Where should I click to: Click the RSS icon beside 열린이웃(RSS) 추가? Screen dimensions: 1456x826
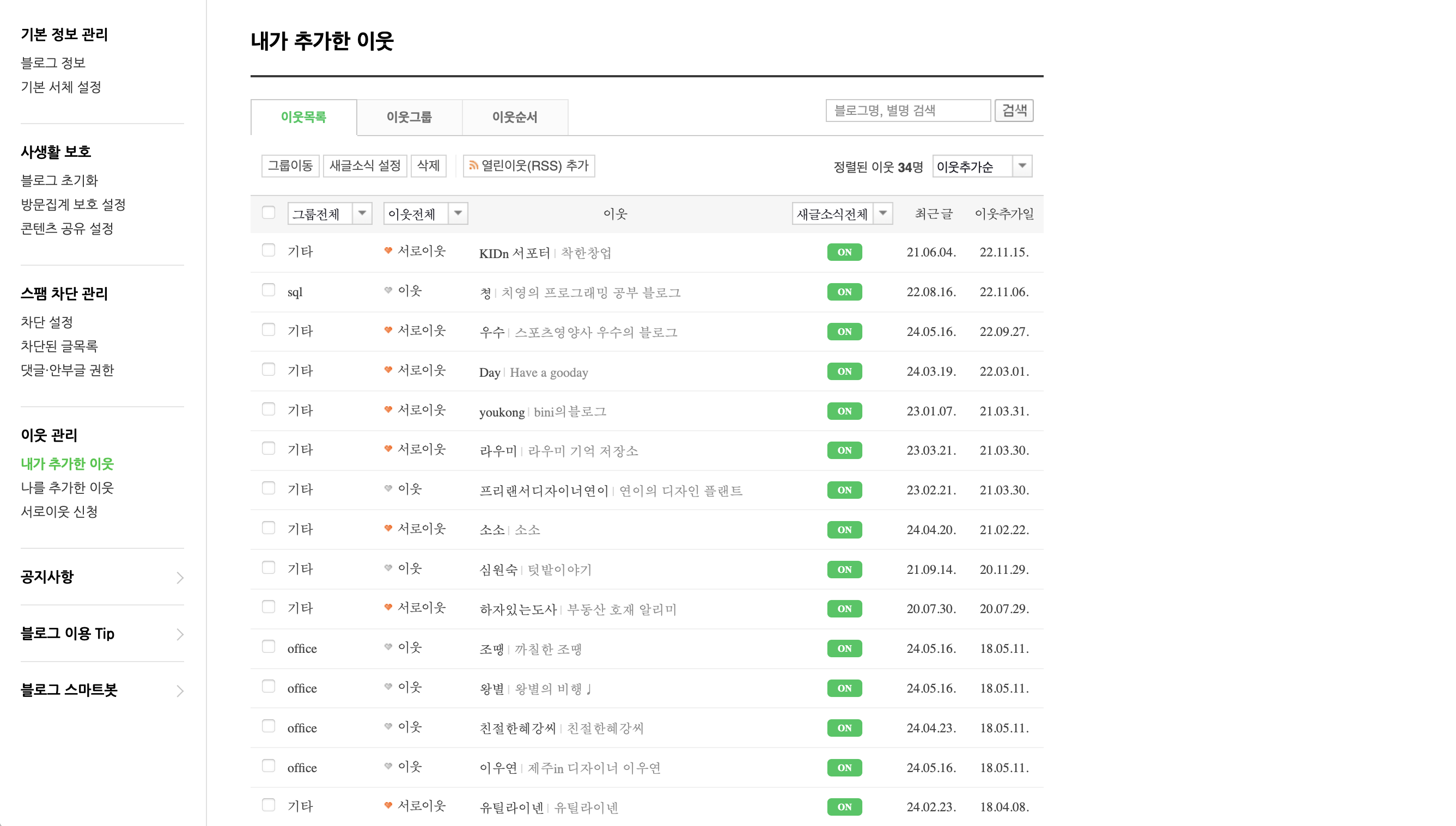click(473, 166)
